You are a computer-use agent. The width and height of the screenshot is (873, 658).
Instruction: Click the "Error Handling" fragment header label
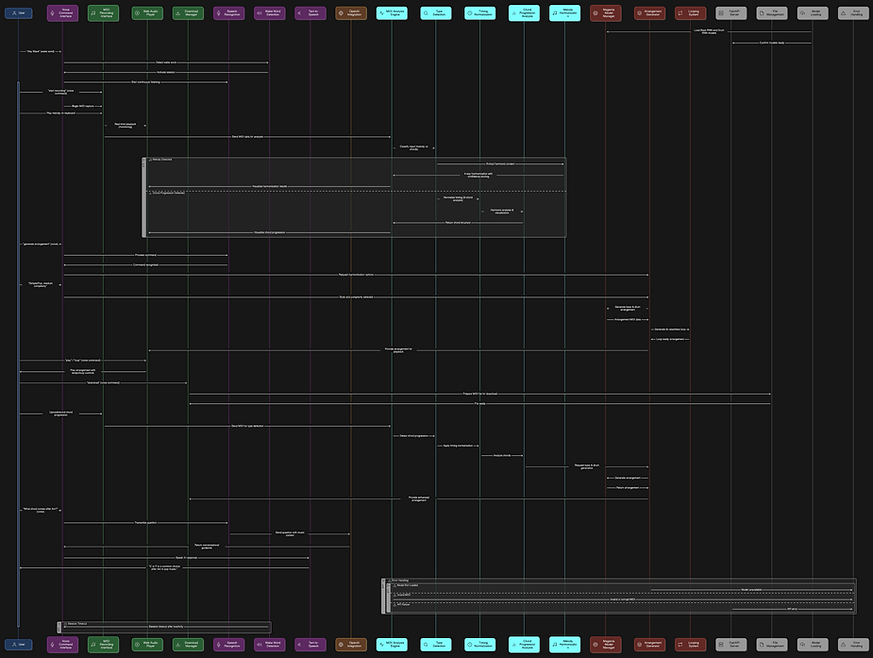click(400, 581)
